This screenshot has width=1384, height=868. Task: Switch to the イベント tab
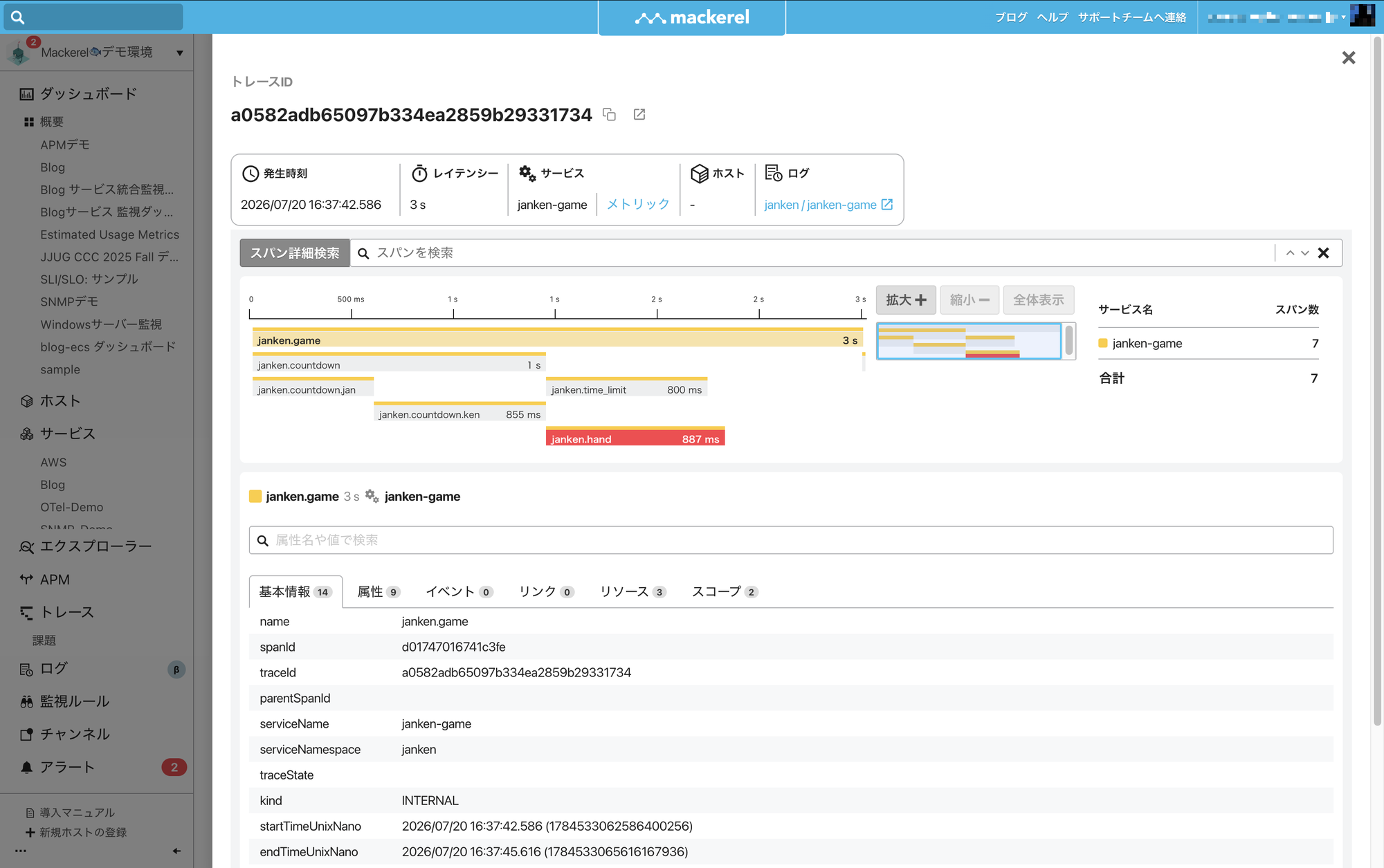coord(459,592)
